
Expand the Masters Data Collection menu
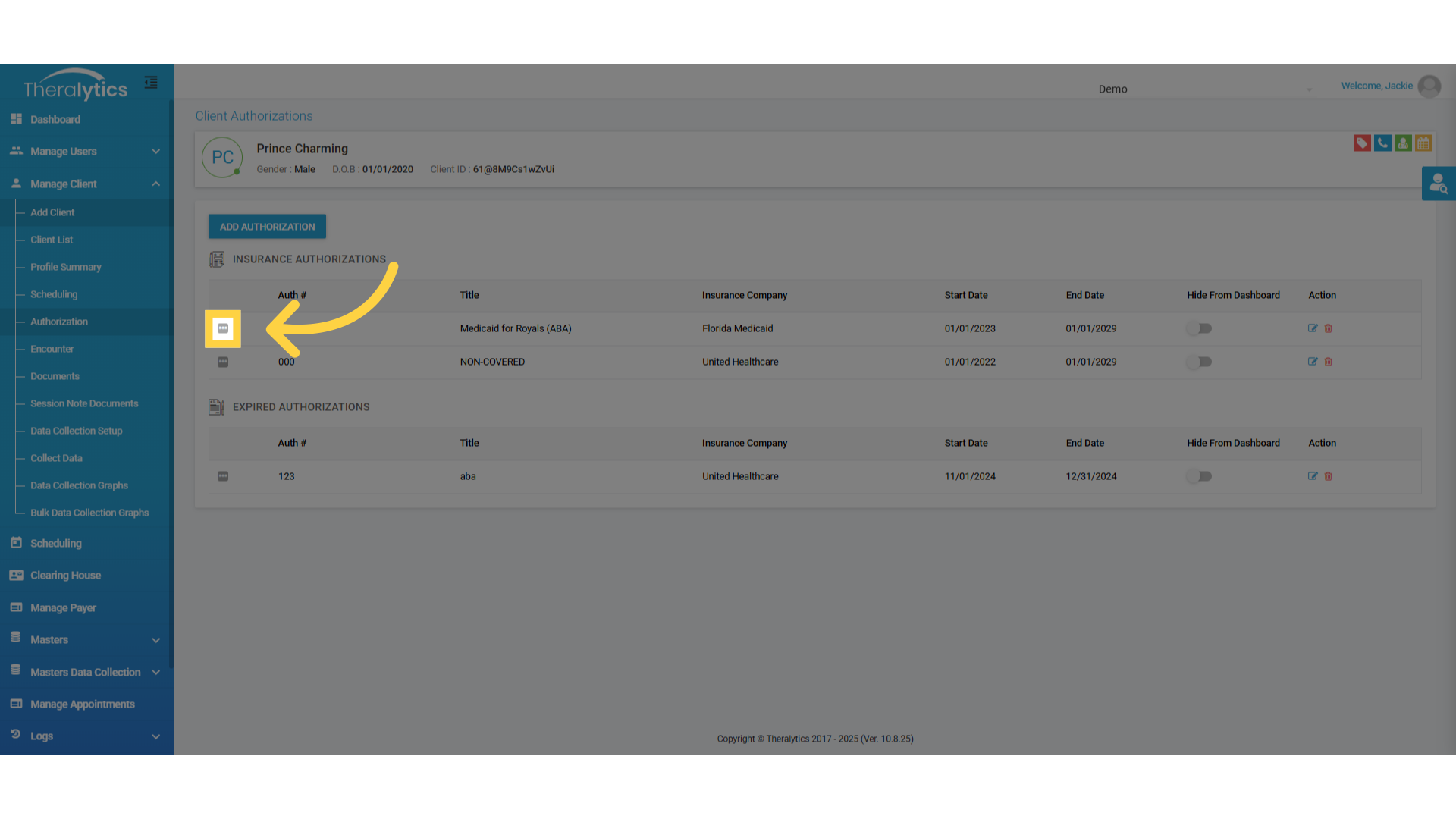point(86,673)
